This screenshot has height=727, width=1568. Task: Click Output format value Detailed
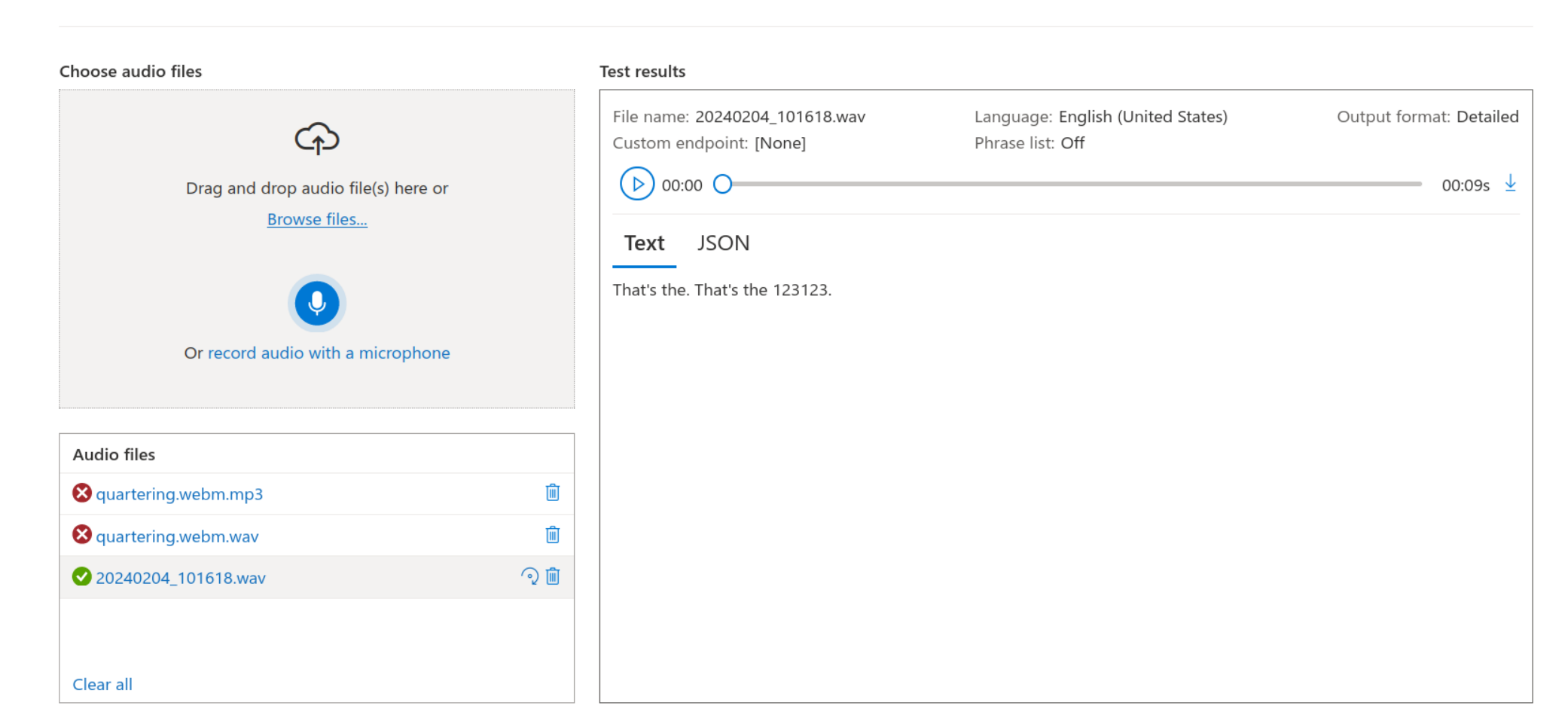[1487, 117]
